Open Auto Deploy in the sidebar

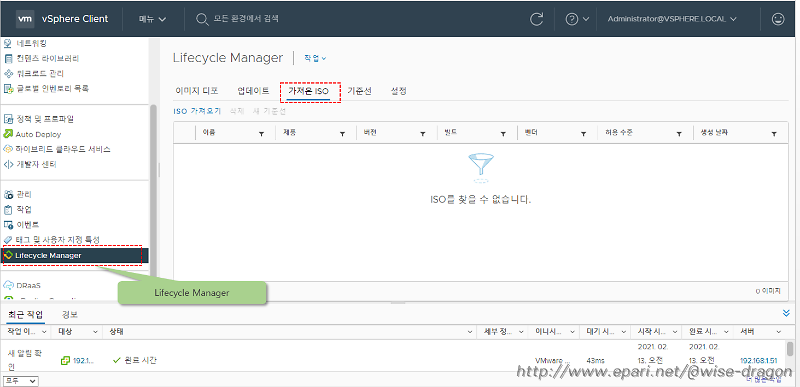coord(38,134)
